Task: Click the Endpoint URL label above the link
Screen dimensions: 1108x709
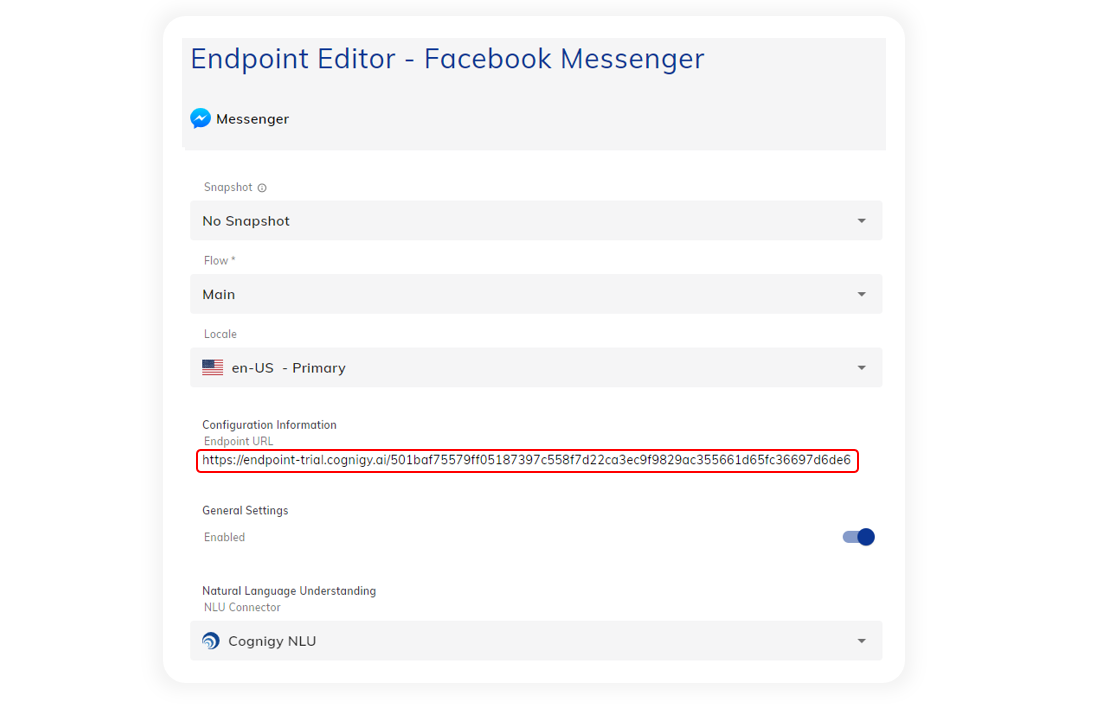Action: (238, 441)
